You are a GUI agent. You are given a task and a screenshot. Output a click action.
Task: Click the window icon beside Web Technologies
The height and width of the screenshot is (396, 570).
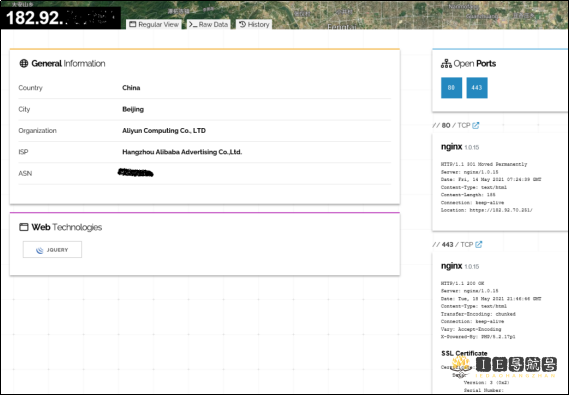click(24, 227)
